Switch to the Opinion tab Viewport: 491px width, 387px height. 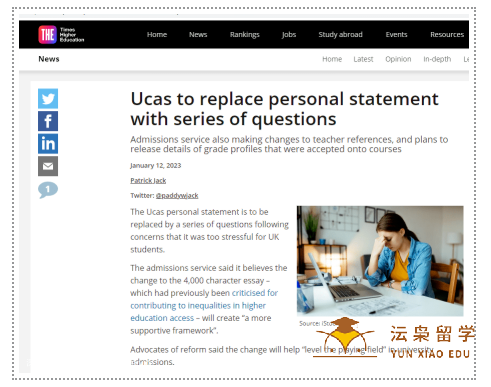pyautogui.click(x=398, y=59)
